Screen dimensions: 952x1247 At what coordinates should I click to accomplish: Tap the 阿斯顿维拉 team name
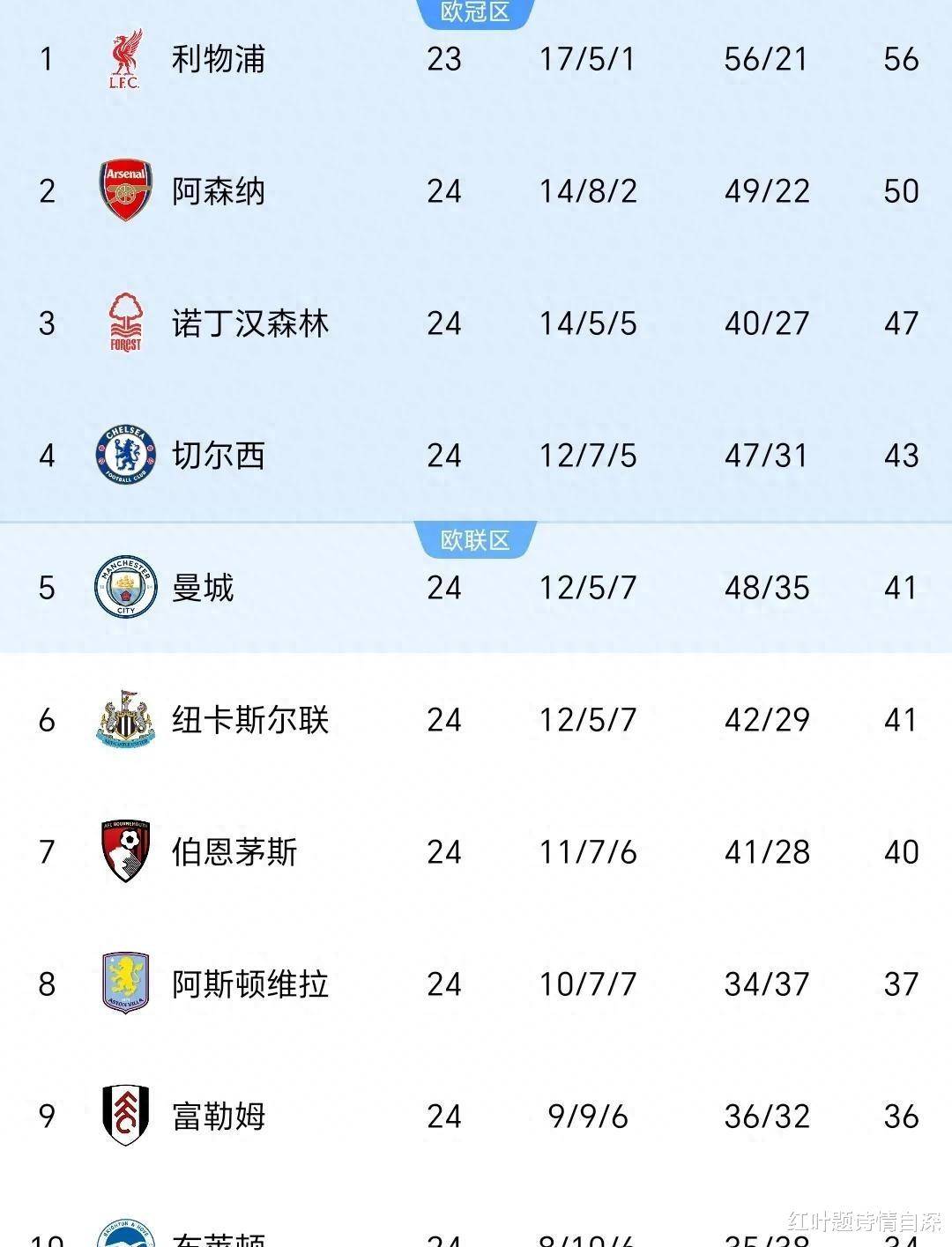pos(249,984)
